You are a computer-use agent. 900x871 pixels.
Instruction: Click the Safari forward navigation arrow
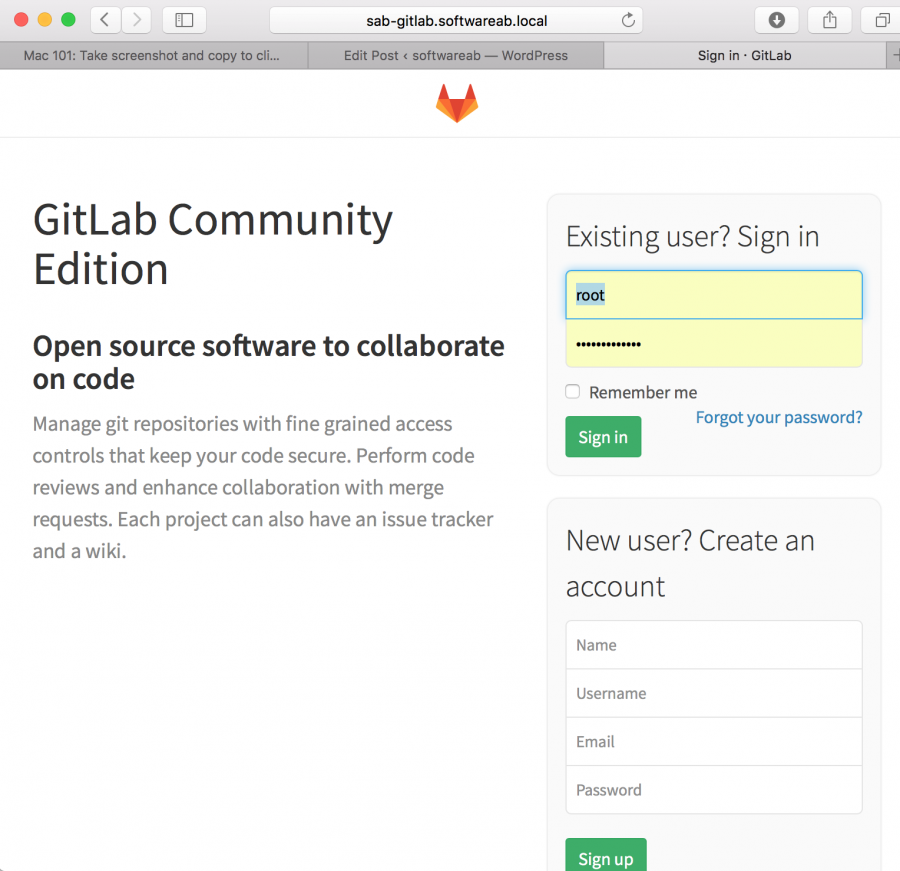[136, 19]
